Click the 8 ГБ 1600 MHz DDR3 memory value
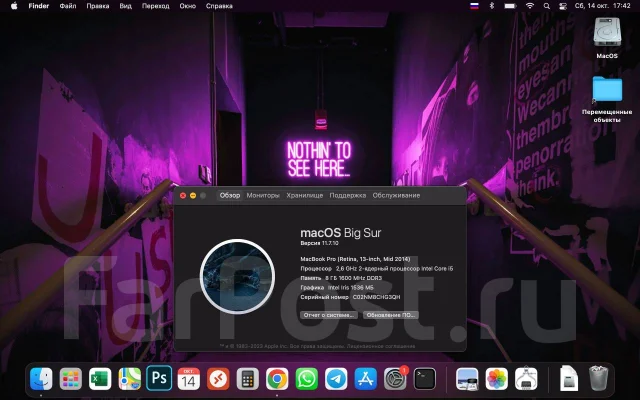This screenshot has height=400, width=640. 353,278
